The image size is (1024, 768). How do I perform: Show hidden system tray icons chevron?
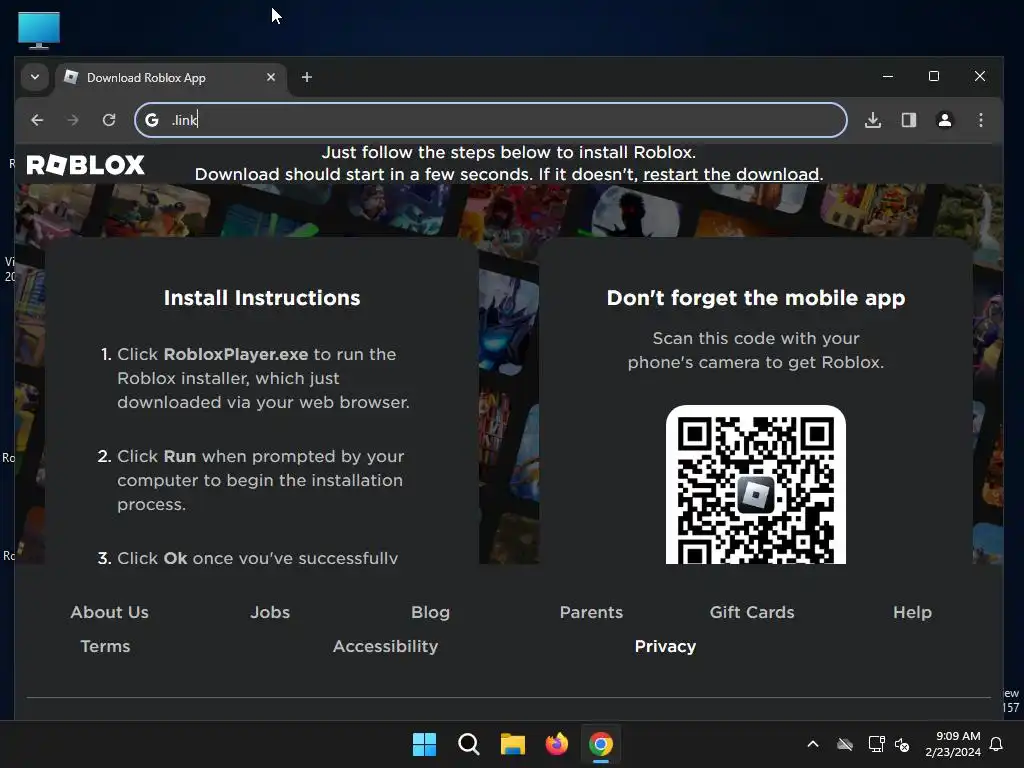coord(813,744)
